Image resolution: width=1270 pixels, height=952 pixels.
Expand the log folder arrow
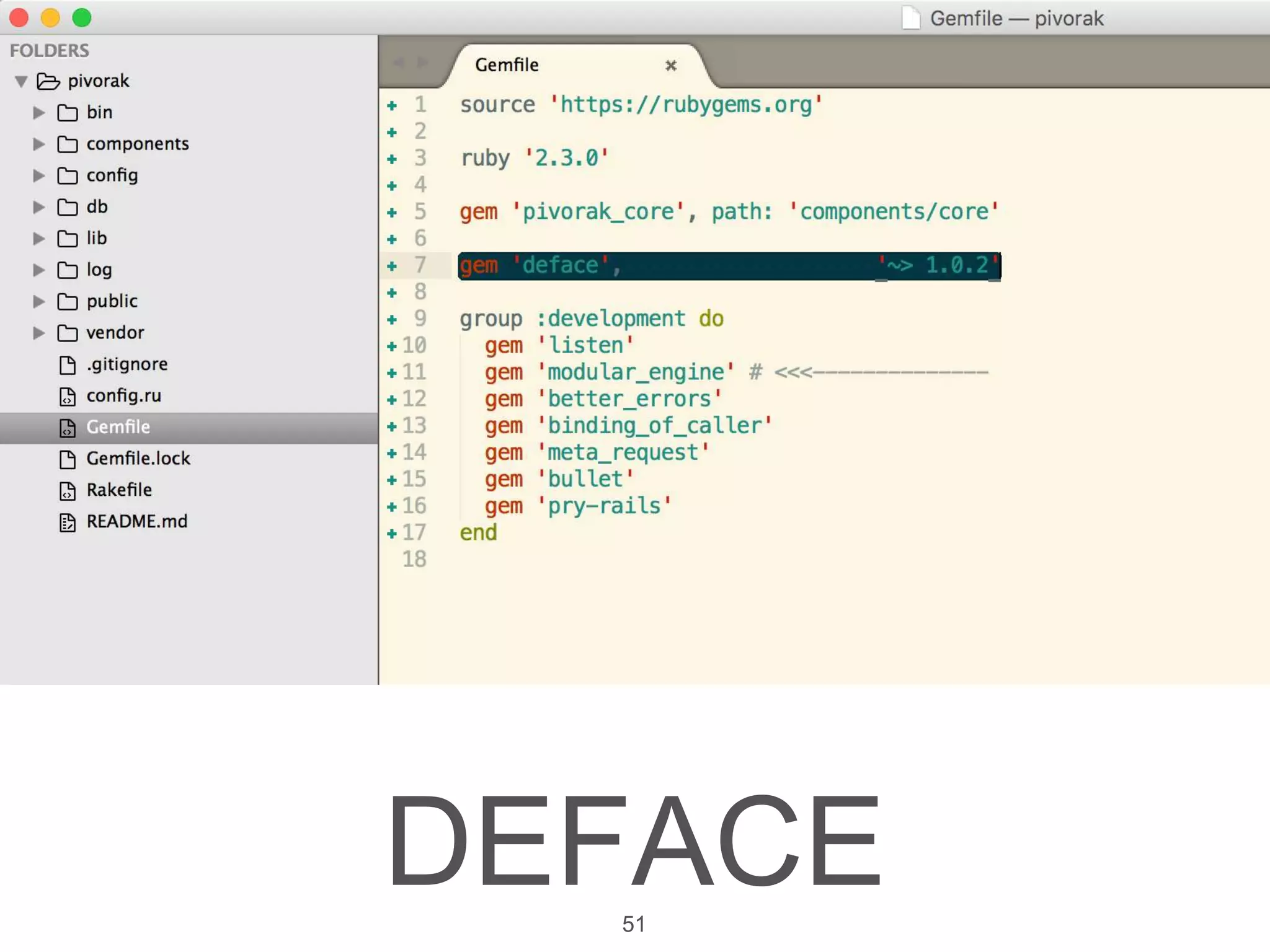[x=38, y=270]
